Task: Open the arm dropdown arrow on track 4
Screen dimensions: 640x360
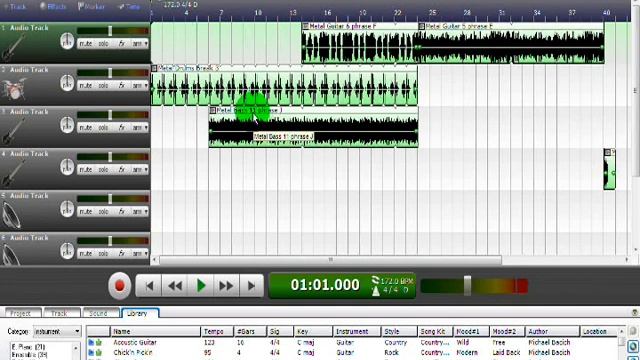Action: (x=146, y=169)
